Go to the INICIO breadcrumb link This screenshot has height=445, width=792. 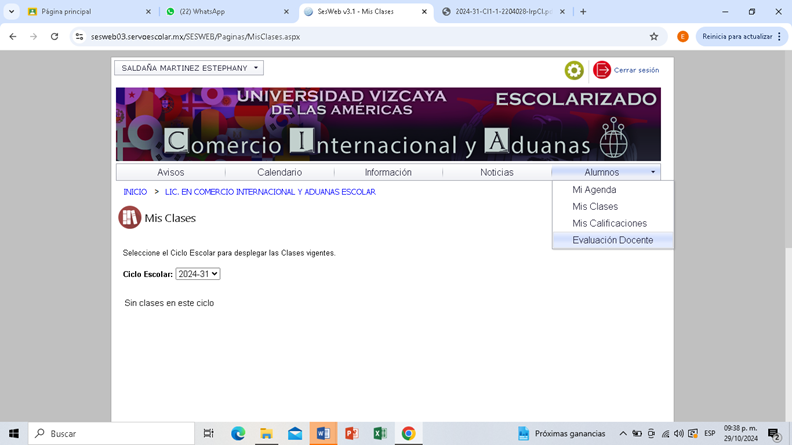point(135,192)
